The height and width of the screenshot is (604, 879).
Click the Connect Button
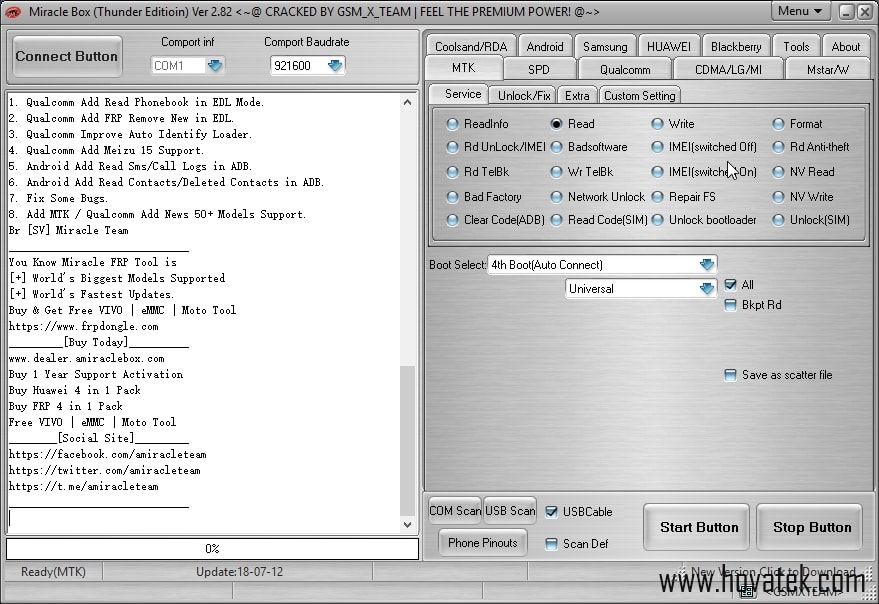67,56
